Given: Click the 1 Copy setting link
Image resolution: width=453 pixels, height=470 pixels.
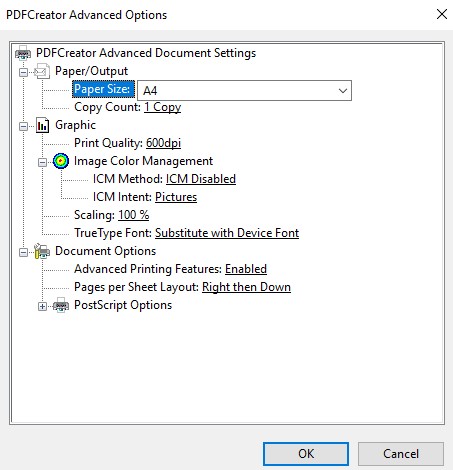Looking at the screenshot, I should click(163, 107).
